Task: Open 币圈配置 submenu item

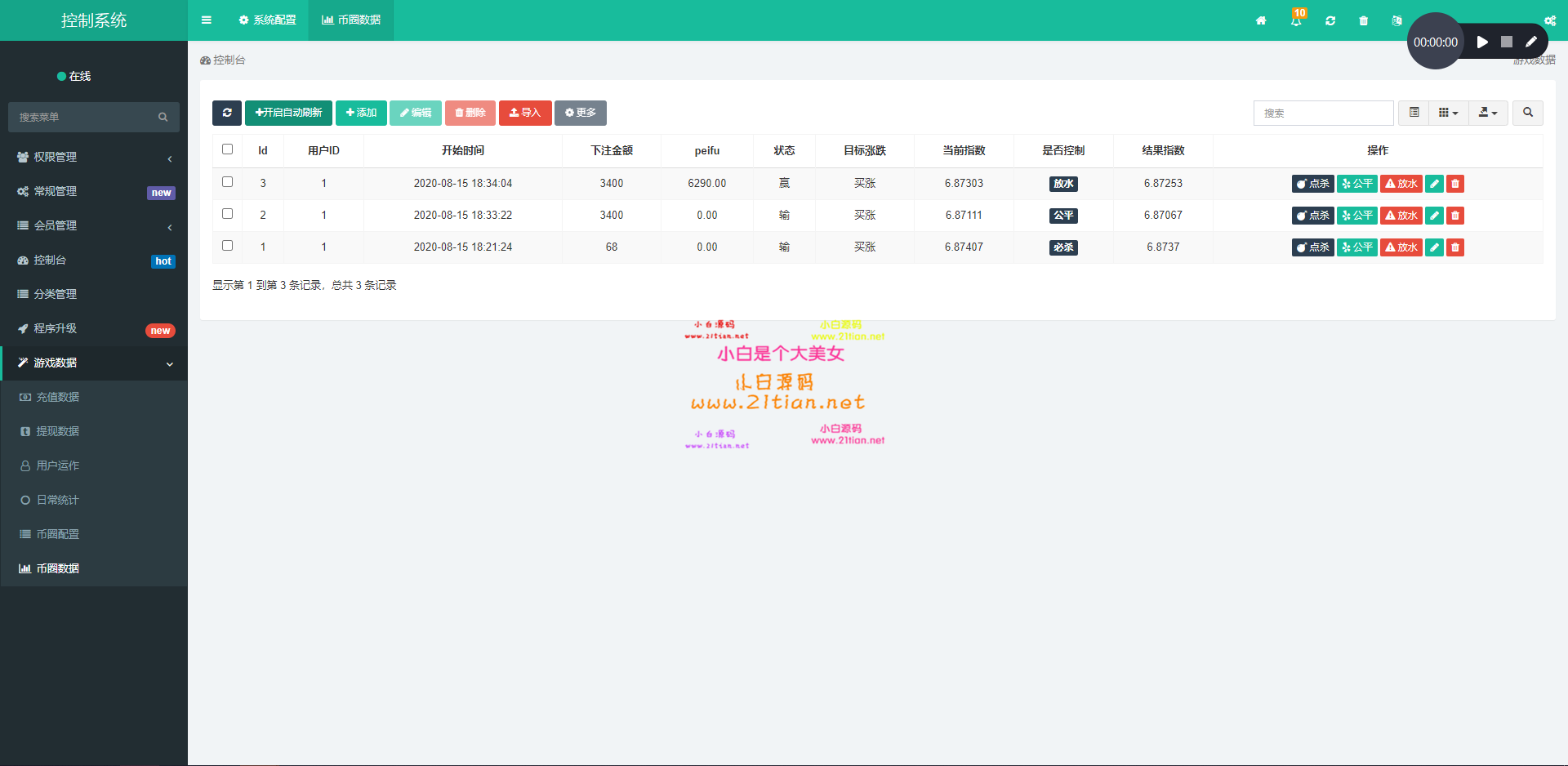Action: tap(94, 534)
